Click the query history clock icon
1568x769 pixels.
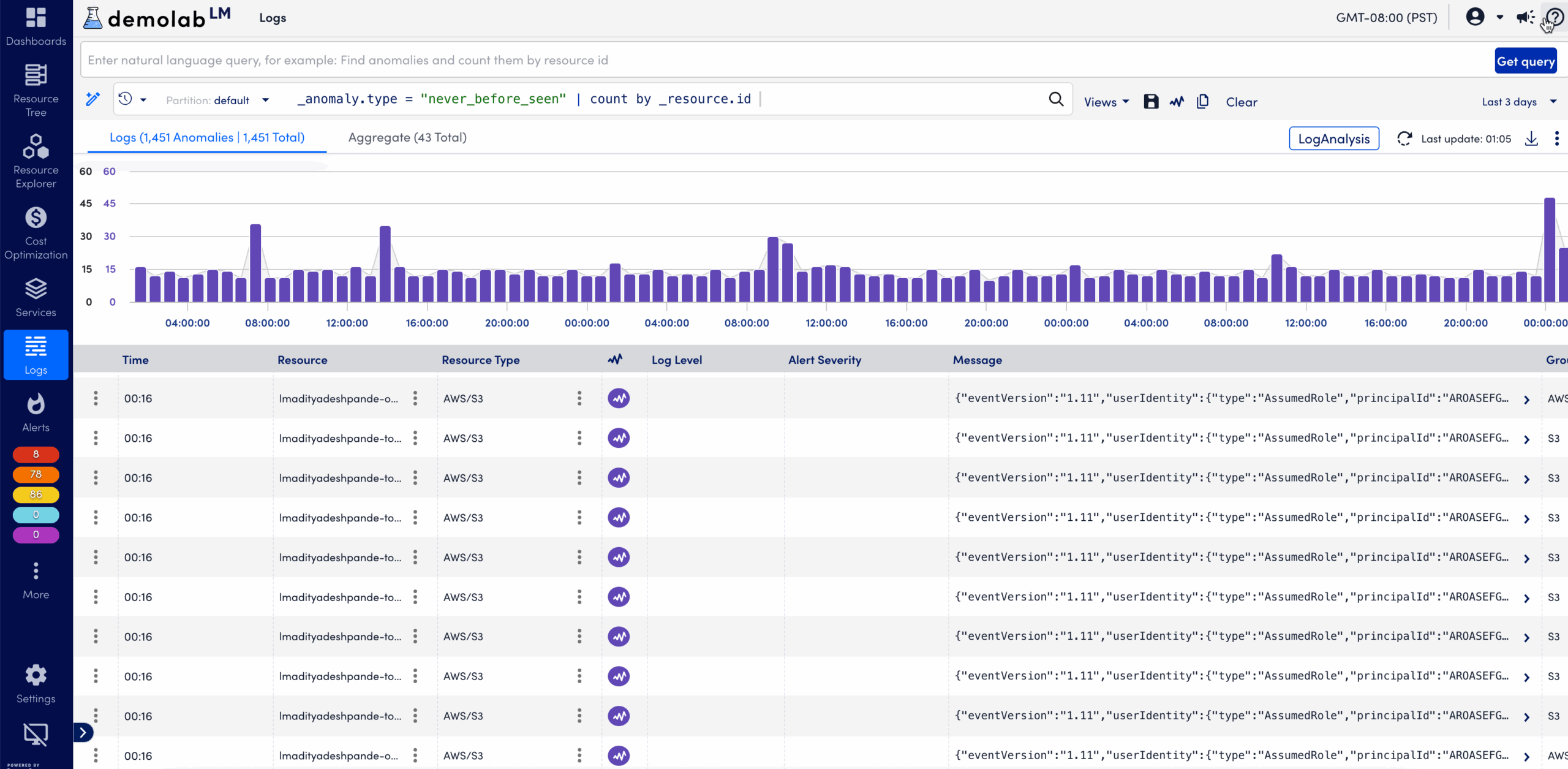pyautogui.click(x=127, y=99)
